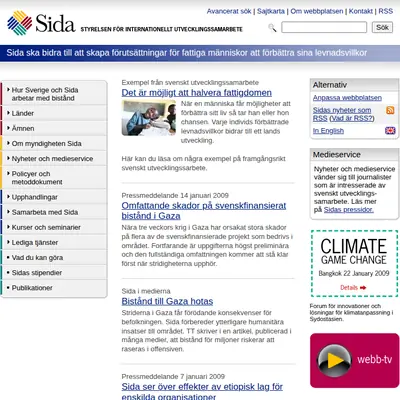The image size is (400, 400).
Task: Expand Hur Sverige och Sida arbetar med bistånd
Action: point(54,94)
